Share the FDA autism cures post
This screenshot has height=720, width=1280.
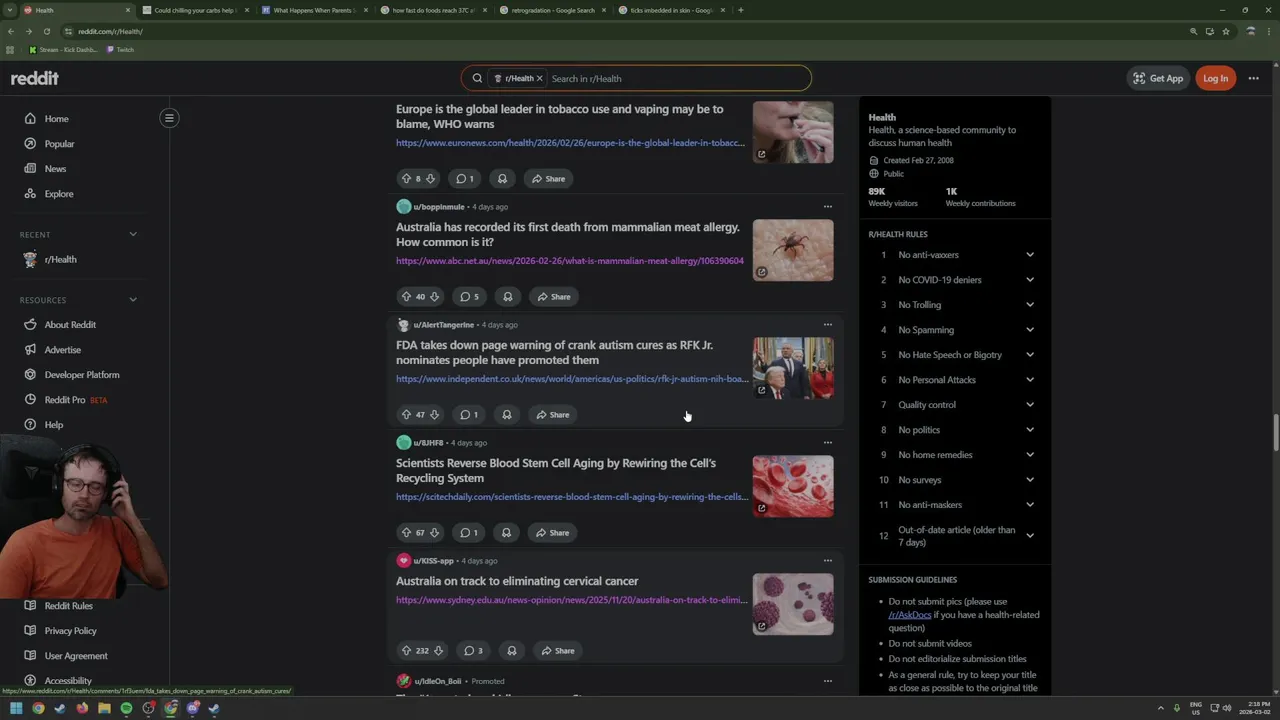(x=552, y=415)
